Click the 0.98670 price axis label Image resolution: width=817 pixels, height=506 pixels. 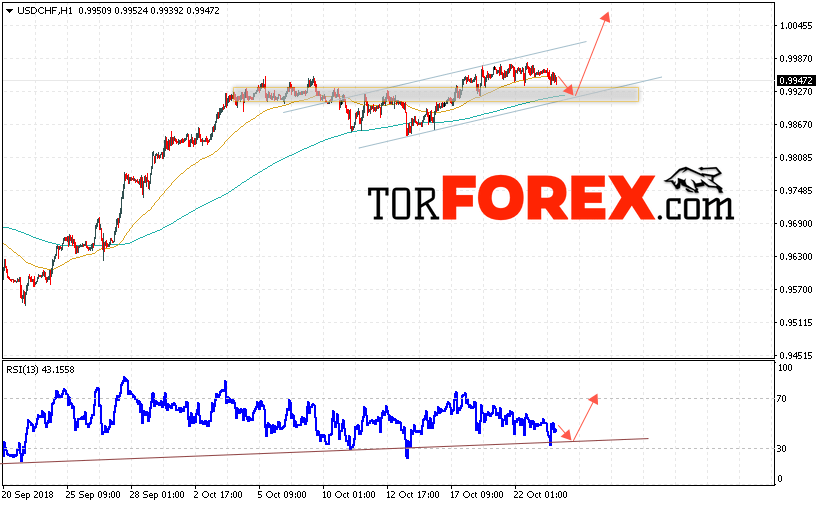coord(796,125)
